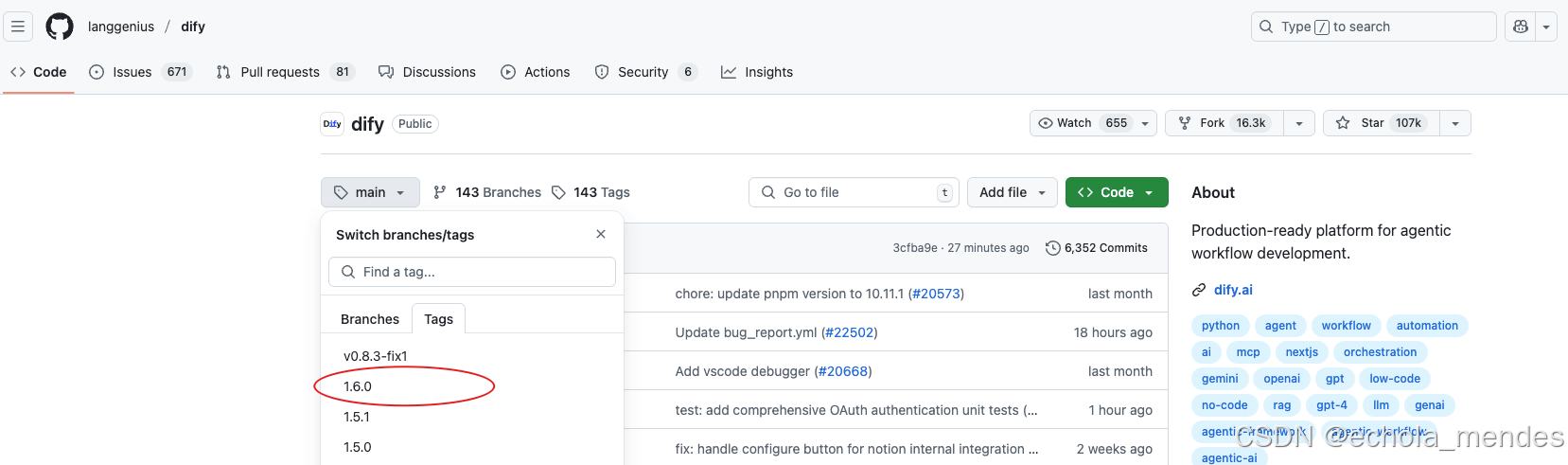Viewport: 1568px width, 465px height.
Task: Focus the Type / to search box
Action: point(1373,27)
